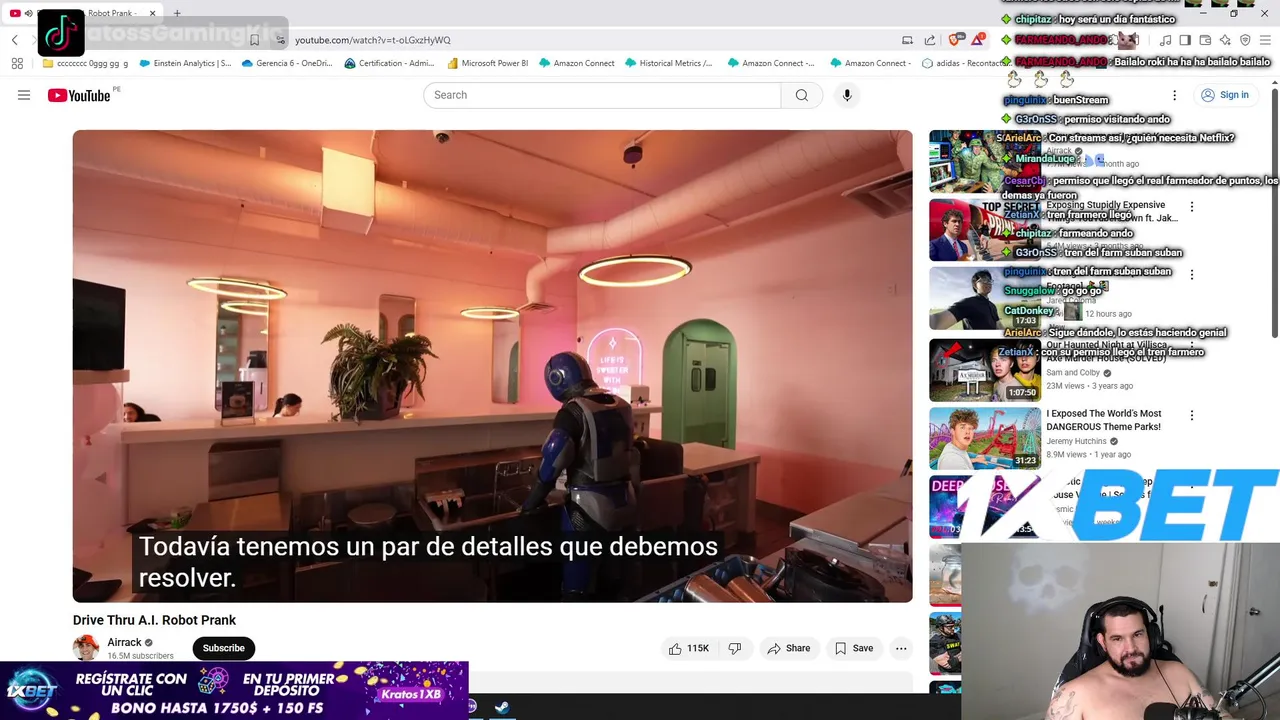This screenshot has height=720, width=1280.
Task: Open Brave Shields lion icon
Action: coord(956,40)
